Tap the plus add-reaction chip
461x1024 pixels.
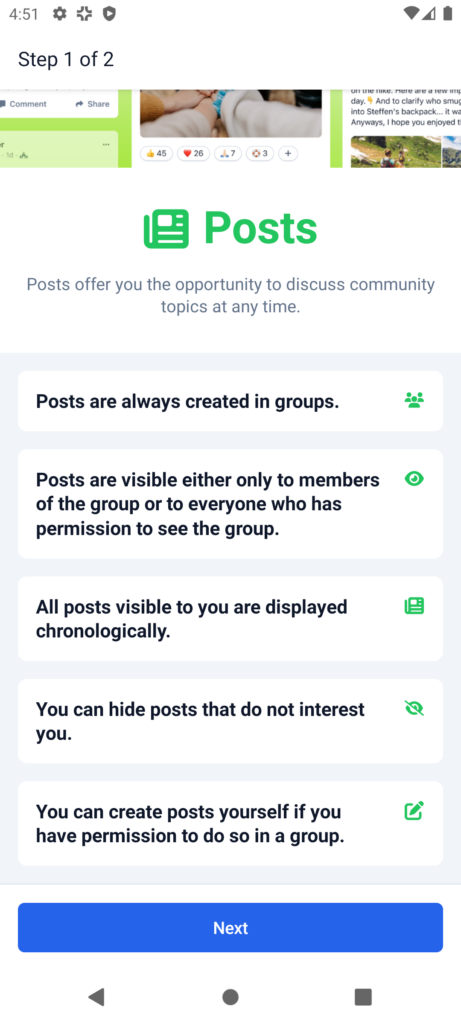pyautogui.click(x=288, y=153)
